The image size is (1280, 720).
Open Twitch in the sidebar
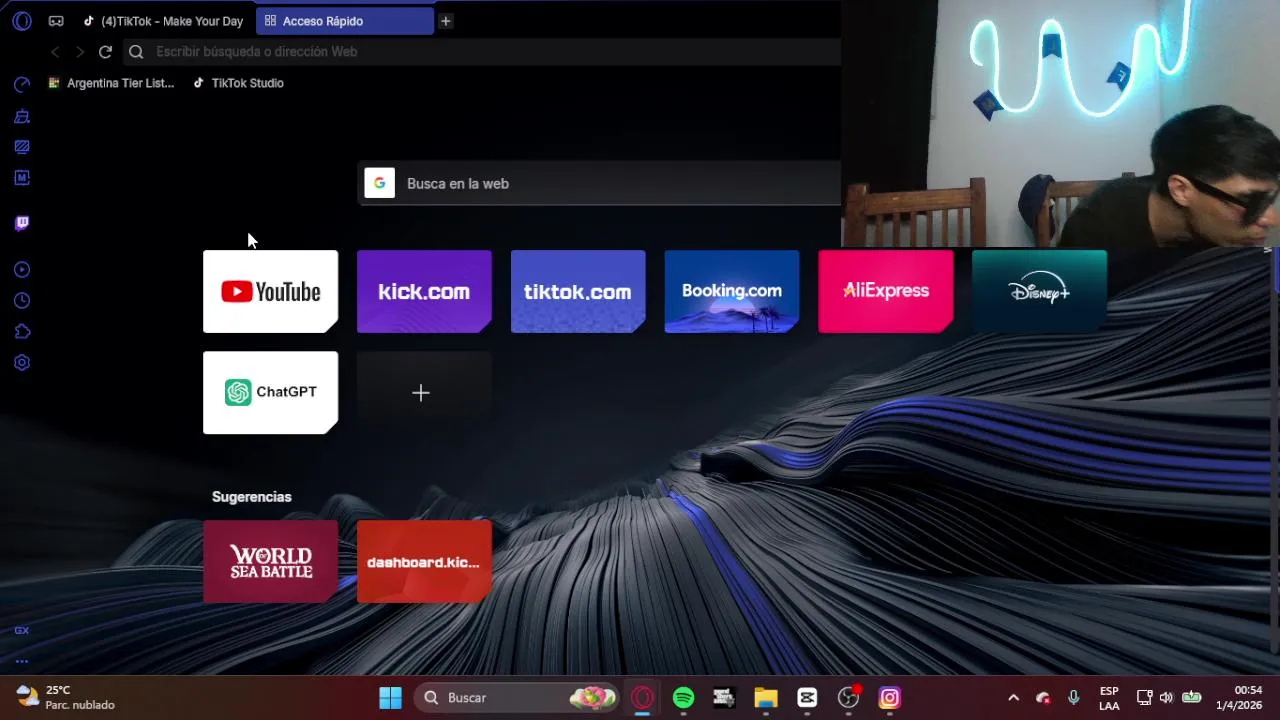click(22, 223)
